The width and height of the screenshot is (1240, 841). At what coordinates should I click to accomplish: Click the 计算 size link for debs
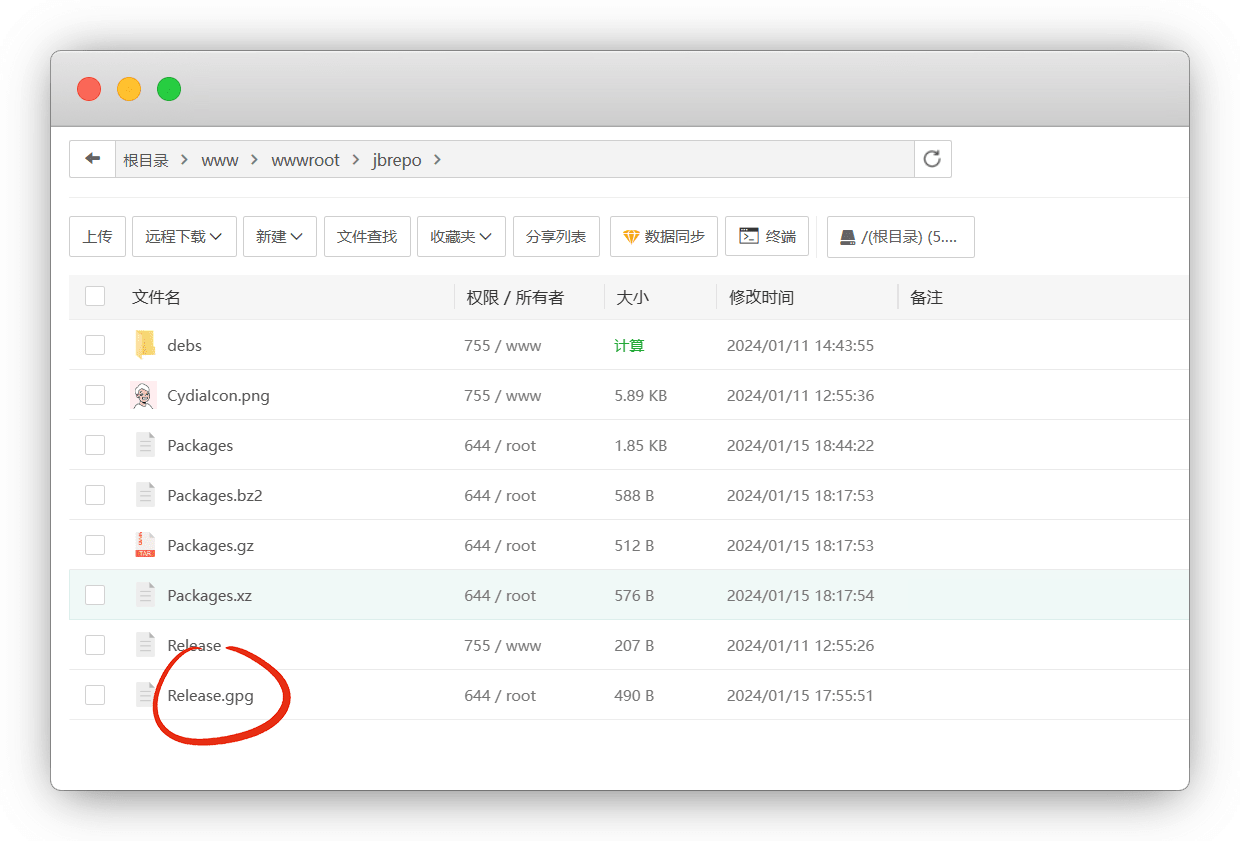629,346
